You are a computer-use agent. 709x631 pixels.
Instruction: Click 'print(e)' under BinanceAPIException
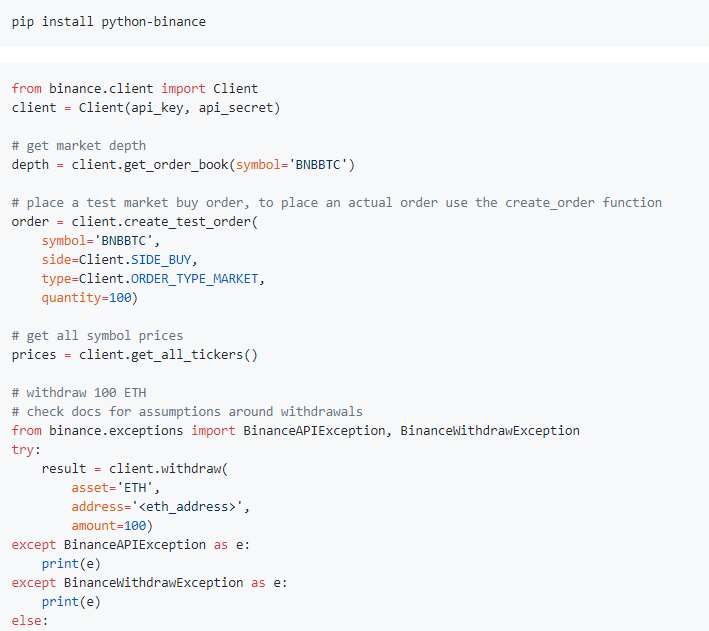point(71,564)
